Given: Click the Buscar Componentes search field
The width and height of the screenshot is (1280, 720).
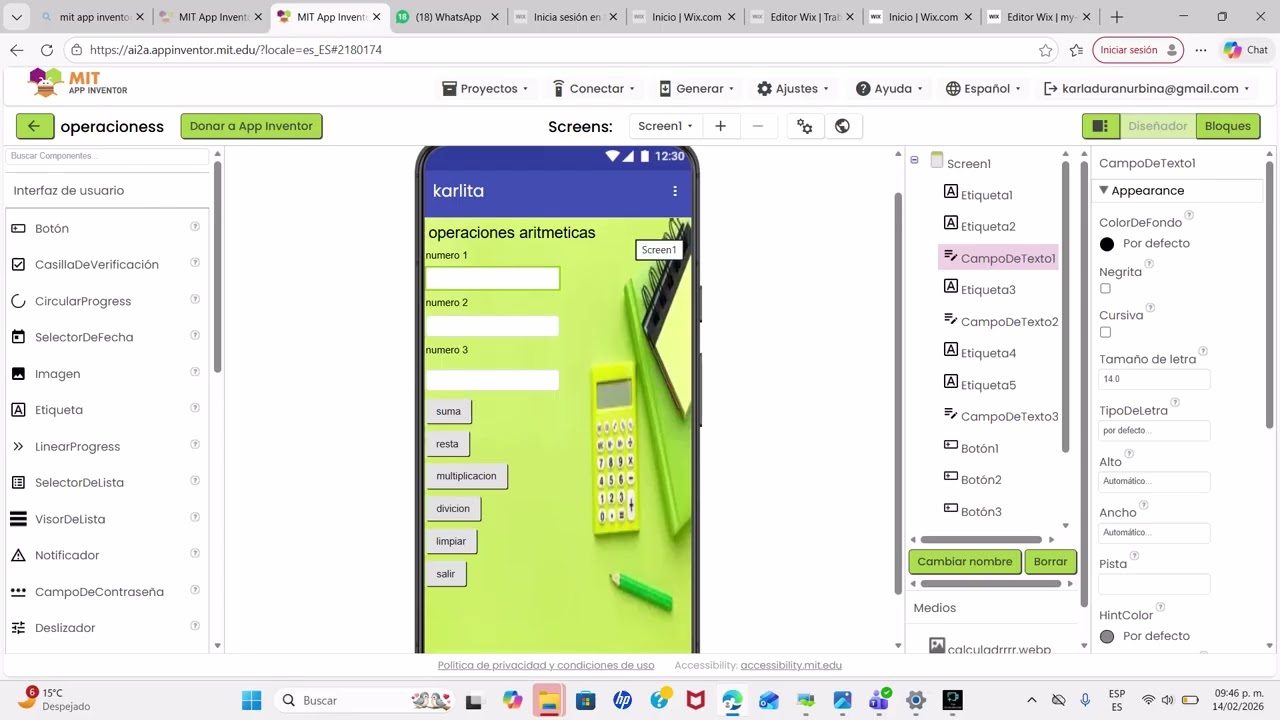Looking at the screenshot, I should click(x=108, y=156).
